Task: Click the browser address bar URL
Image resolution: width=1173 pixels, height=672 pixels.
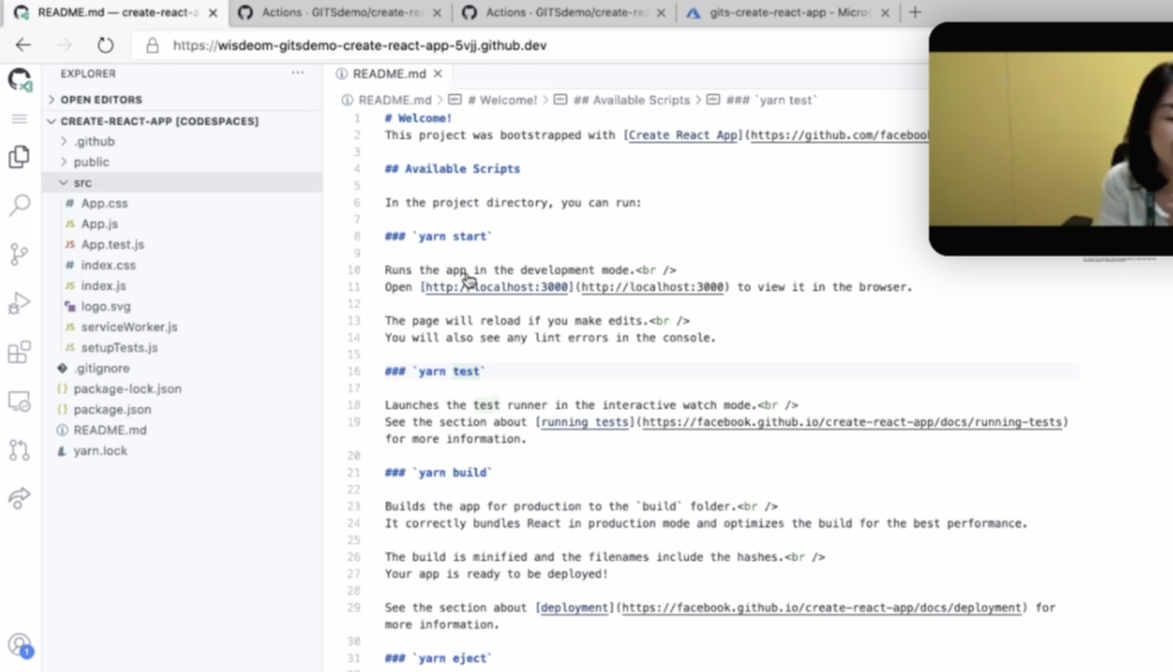Action: tap(359, 46)
